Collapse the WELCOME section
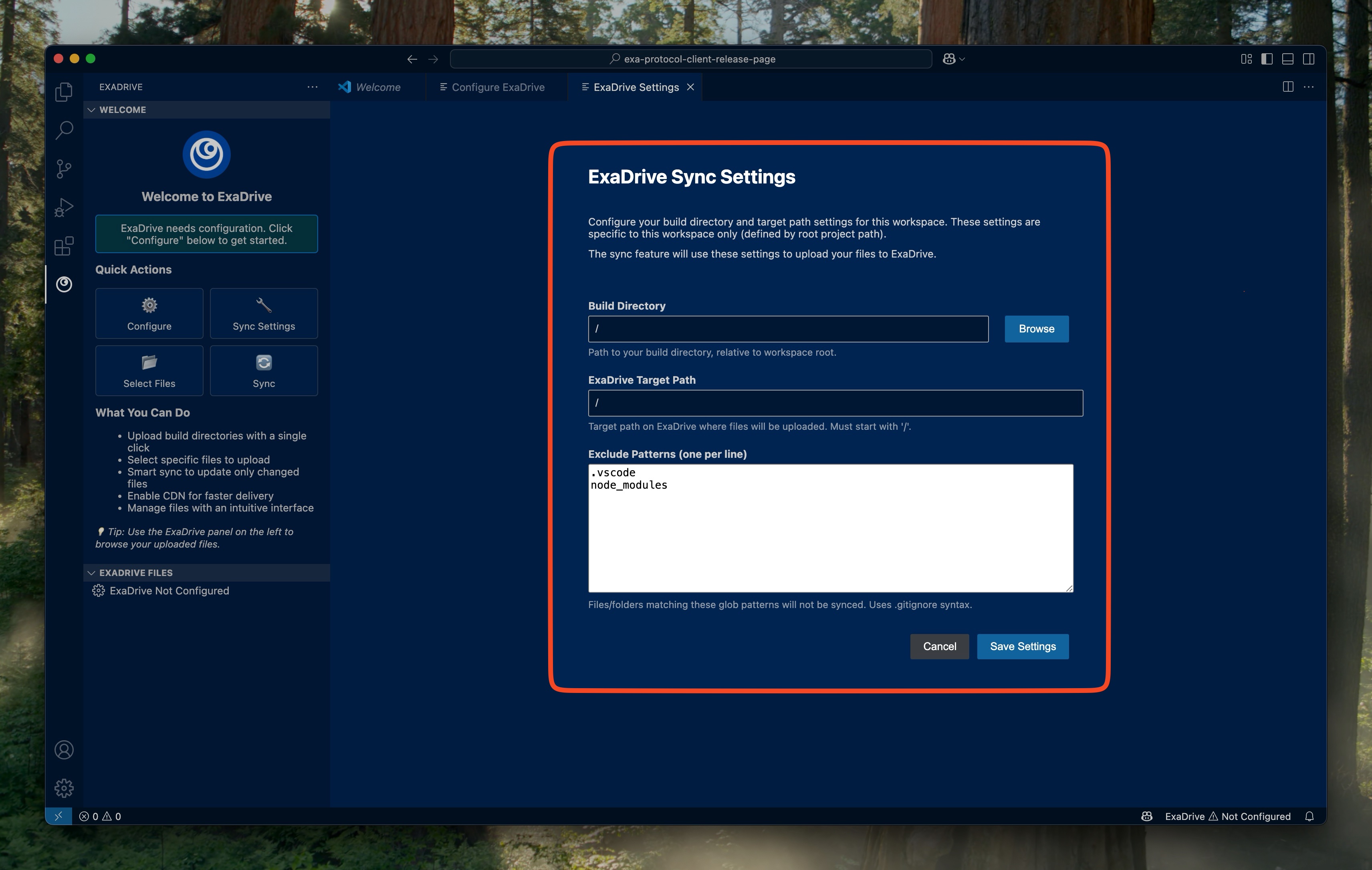 pos(207,110)
